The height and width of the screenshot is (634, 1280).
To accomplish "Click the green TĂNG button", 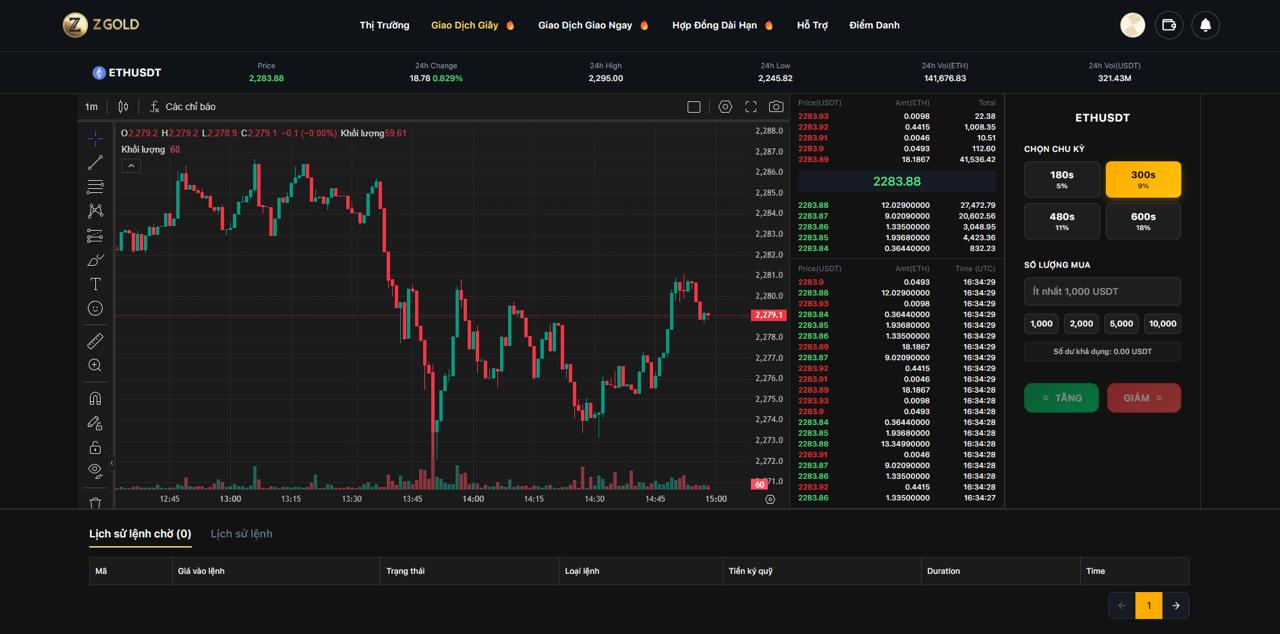I will tap(1061, 398).
